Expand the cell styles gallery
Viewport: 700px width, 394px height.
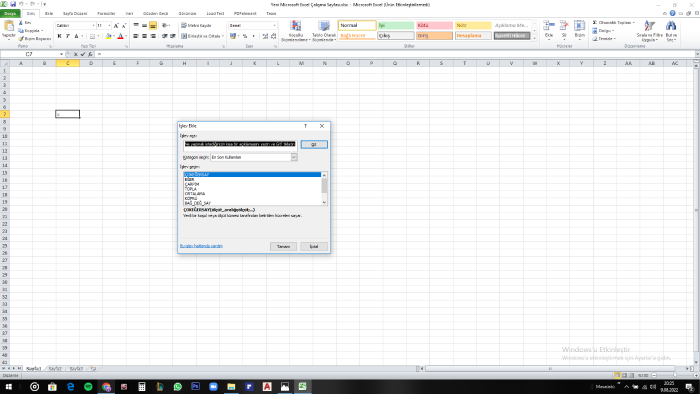[534, 39]
